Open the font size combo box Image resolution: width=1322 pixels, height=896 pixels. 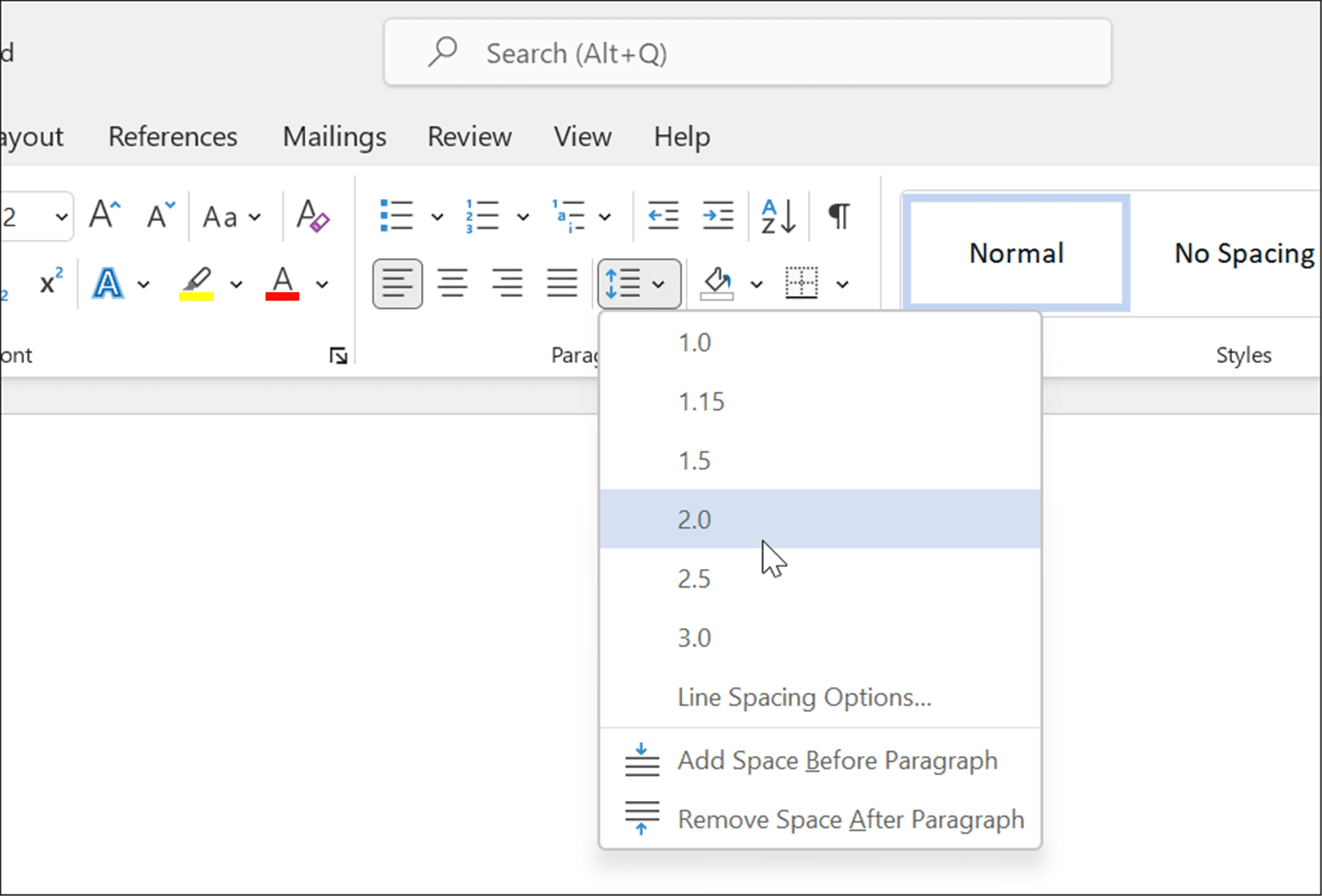point(37,217)
